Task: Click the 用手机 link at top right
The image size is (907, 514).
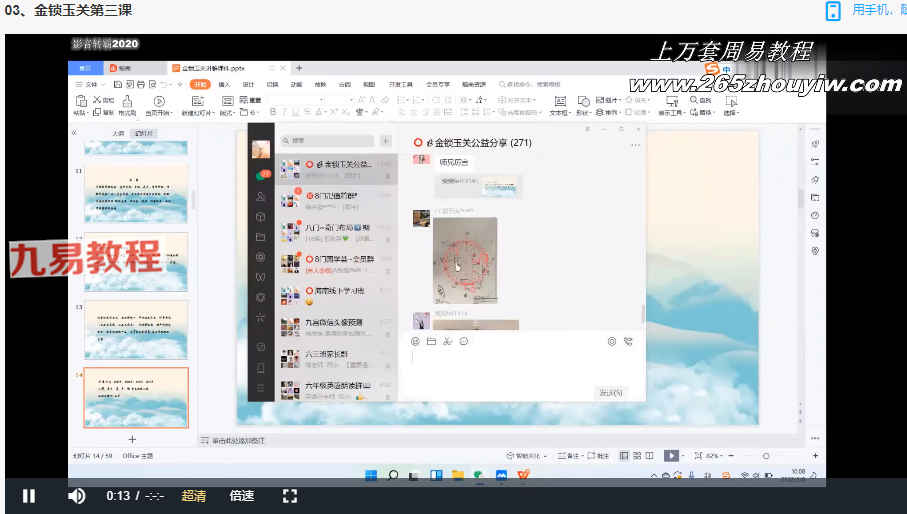Action: 868,10
